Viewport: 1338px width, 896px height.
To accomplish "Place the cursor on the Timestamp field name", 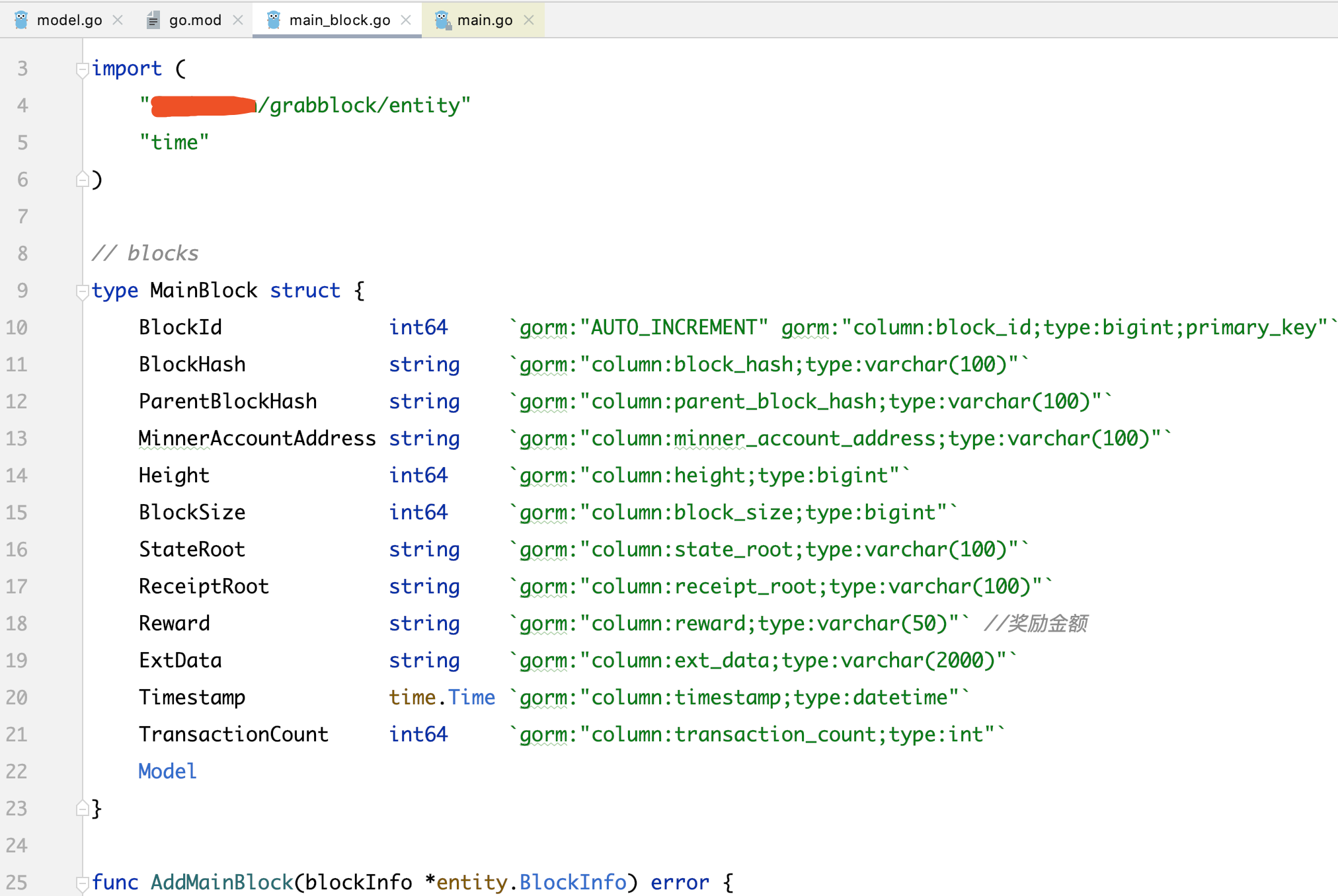I will 192,696.
